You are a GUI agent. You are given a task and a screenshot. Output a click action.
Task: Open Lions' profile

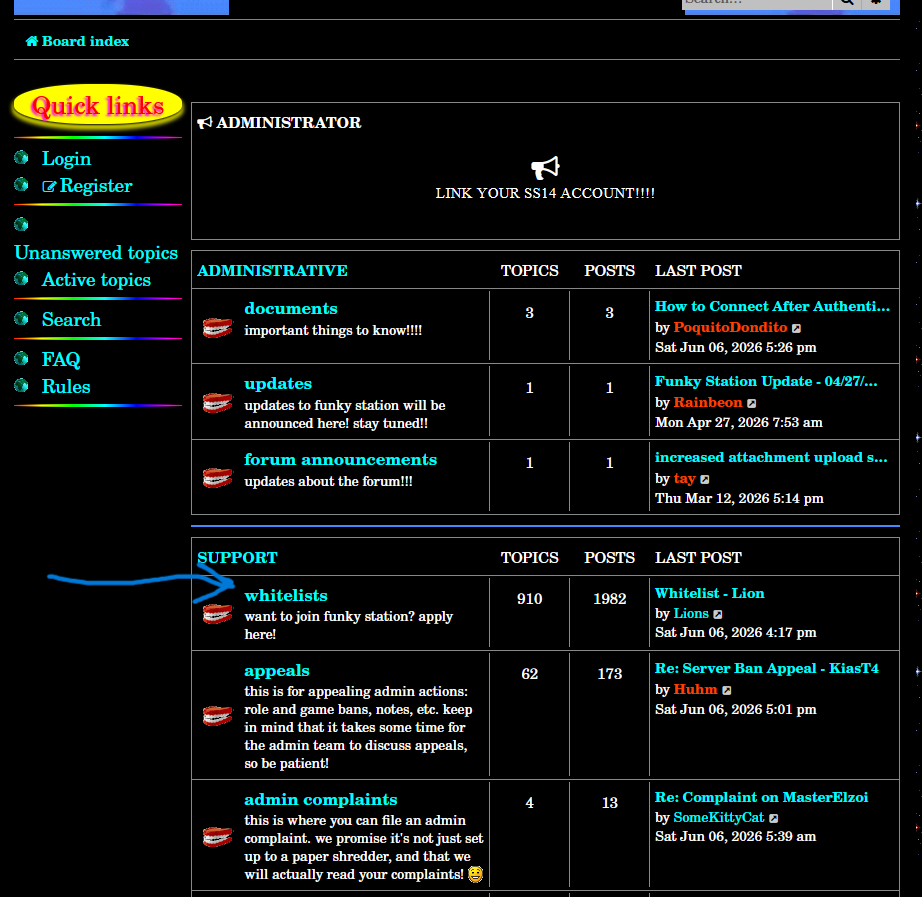click(691, 613)
